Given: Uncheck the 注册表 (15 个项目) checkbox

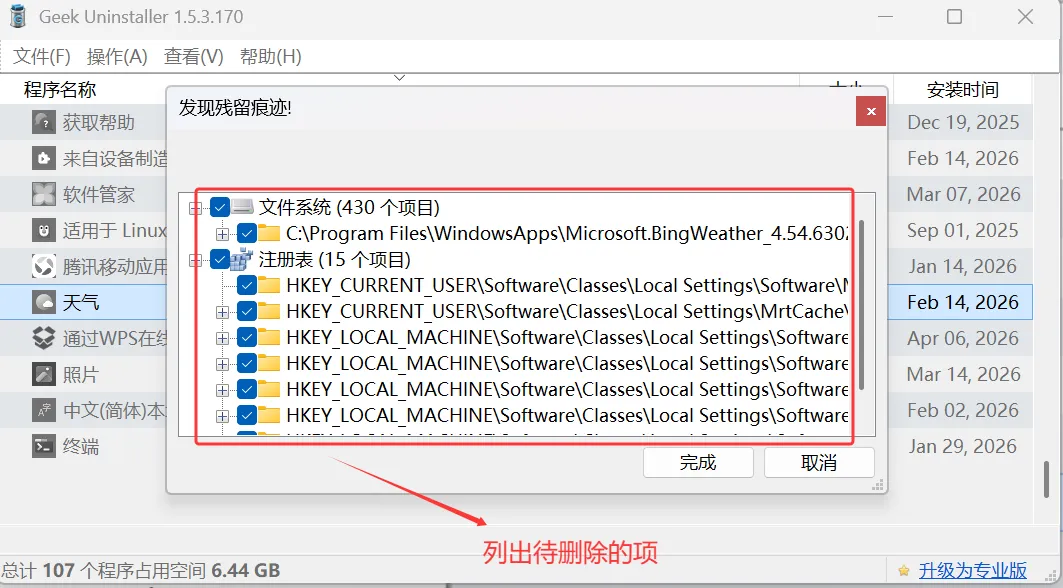Looking at the screenshot, I should click(220, 259).
